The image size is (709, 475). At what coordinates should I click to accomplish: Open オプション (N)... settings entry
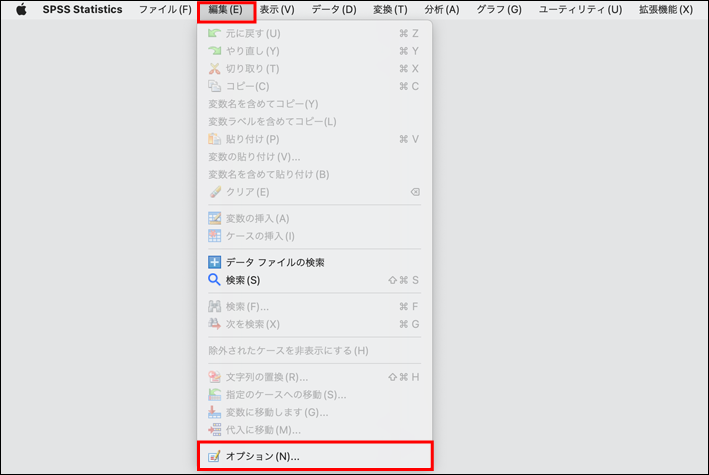315,456
